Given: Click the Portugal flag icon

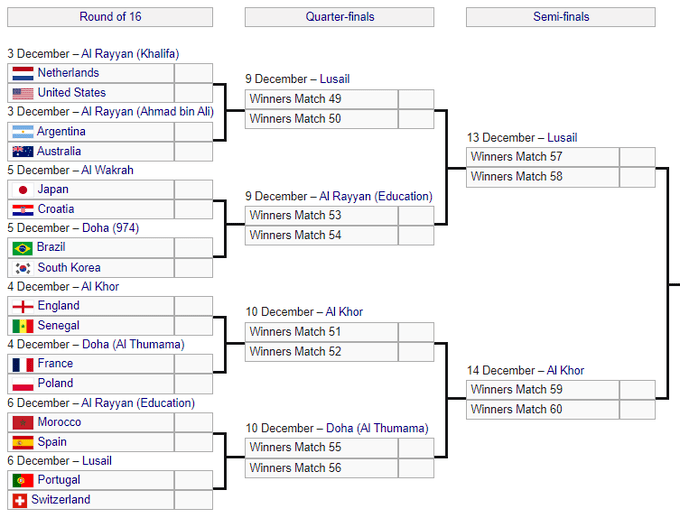Looking at the screenshot, I should [x=23, y=481].
